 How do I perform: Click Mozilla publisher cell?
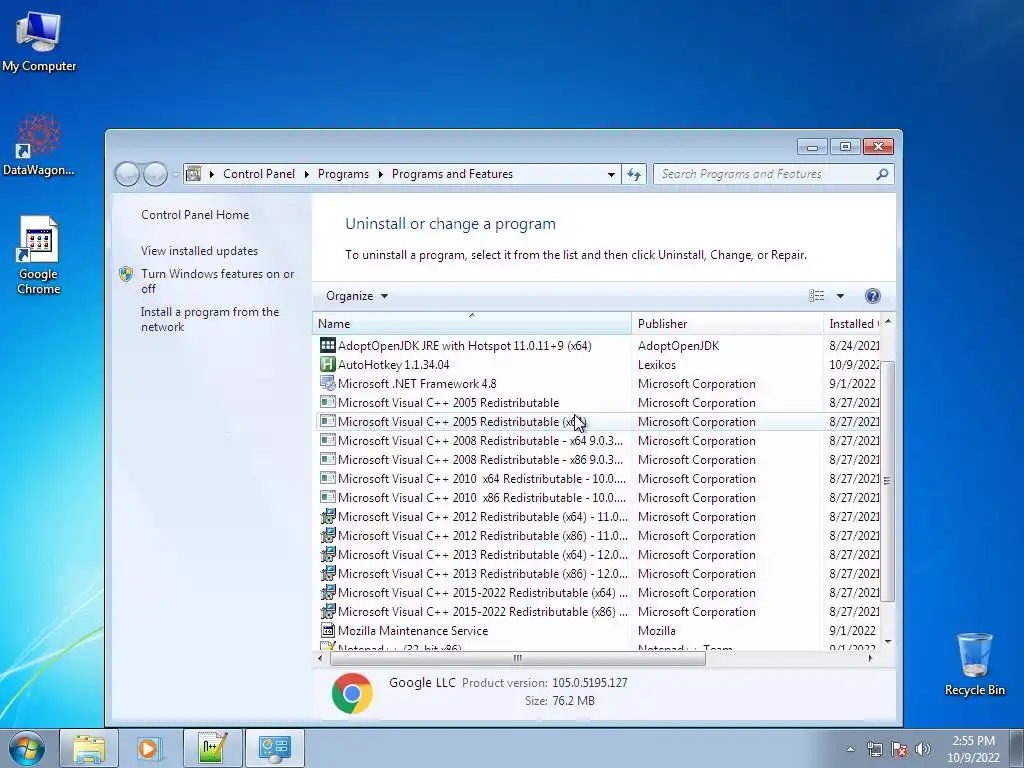pos(656,630)
